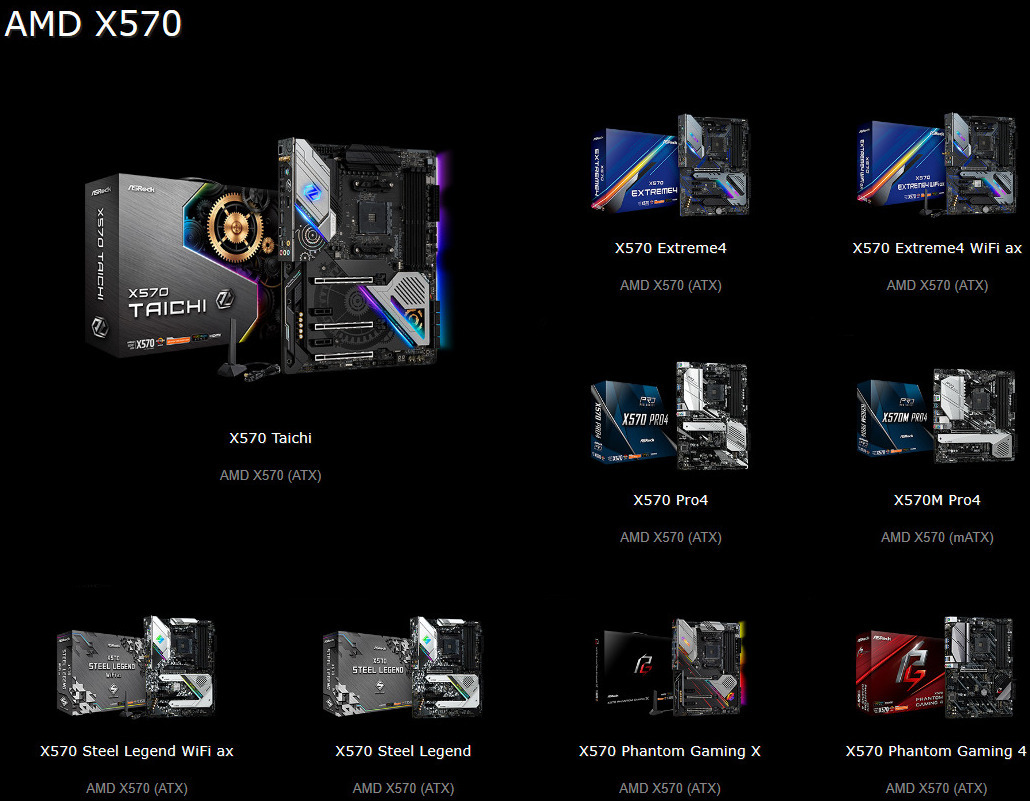Image resolution: width=1030 pixels, height=801 pixels.
Task: Open the X570M Pro4 title link
Action: coord(937,500)
